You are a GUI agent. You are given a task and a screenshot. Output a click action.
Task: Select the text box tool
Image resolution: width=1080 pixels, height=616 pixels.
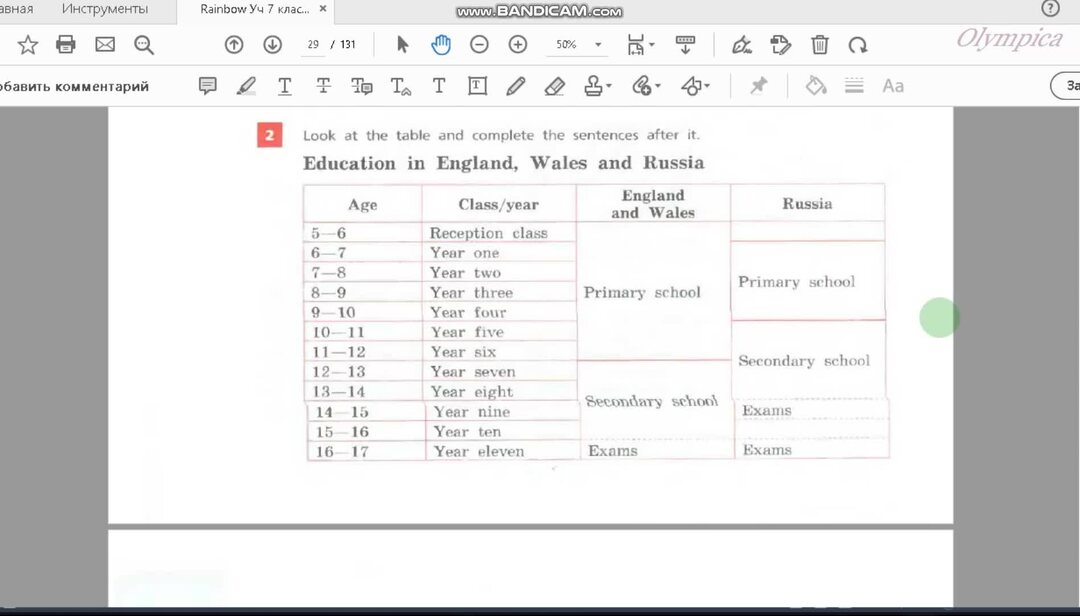pyautogui.click(x=477, y=86)
